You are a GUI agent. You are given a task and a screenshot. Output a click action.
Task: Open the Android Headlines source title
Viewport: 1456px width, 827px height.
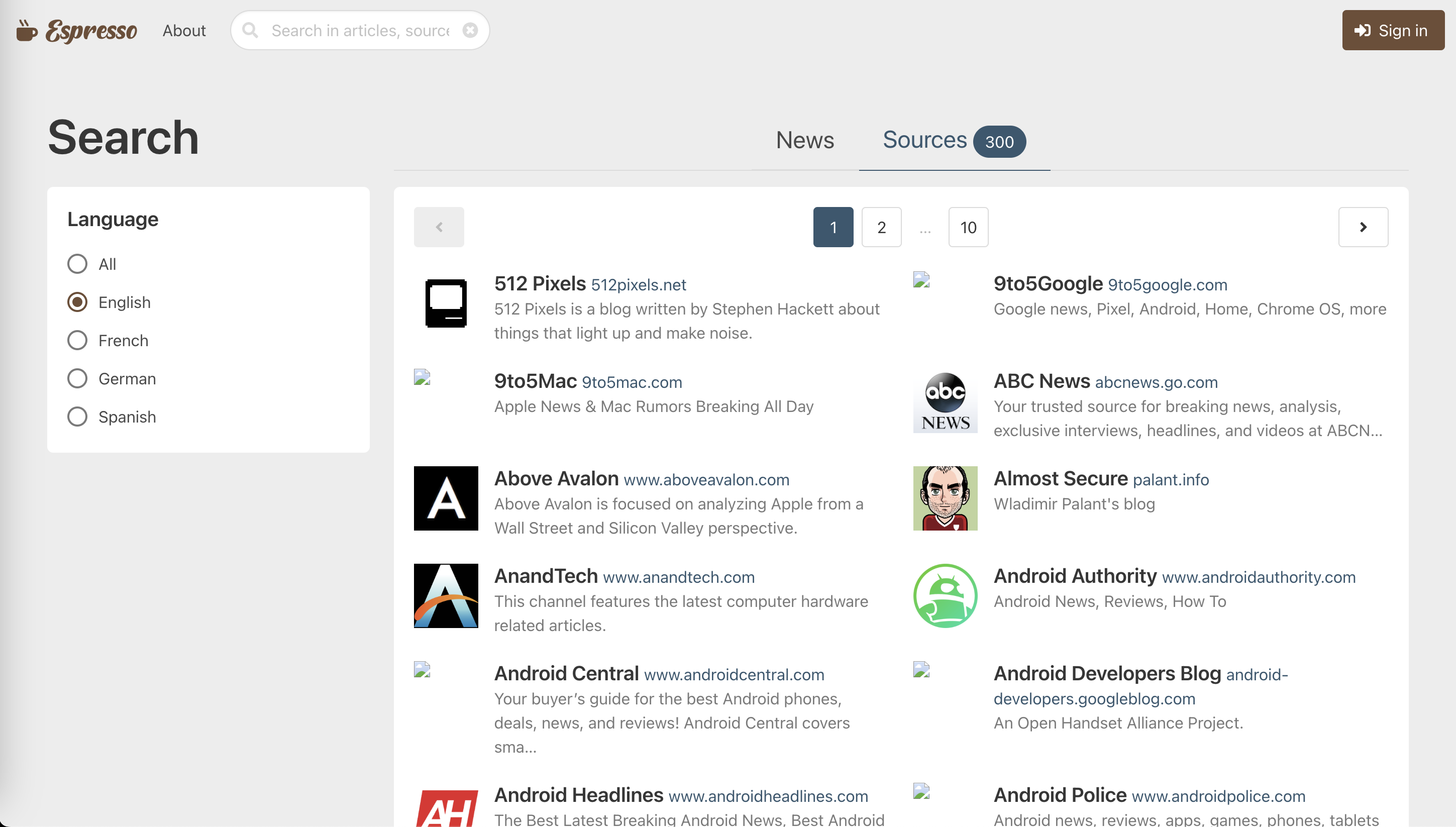click(579, 795)
